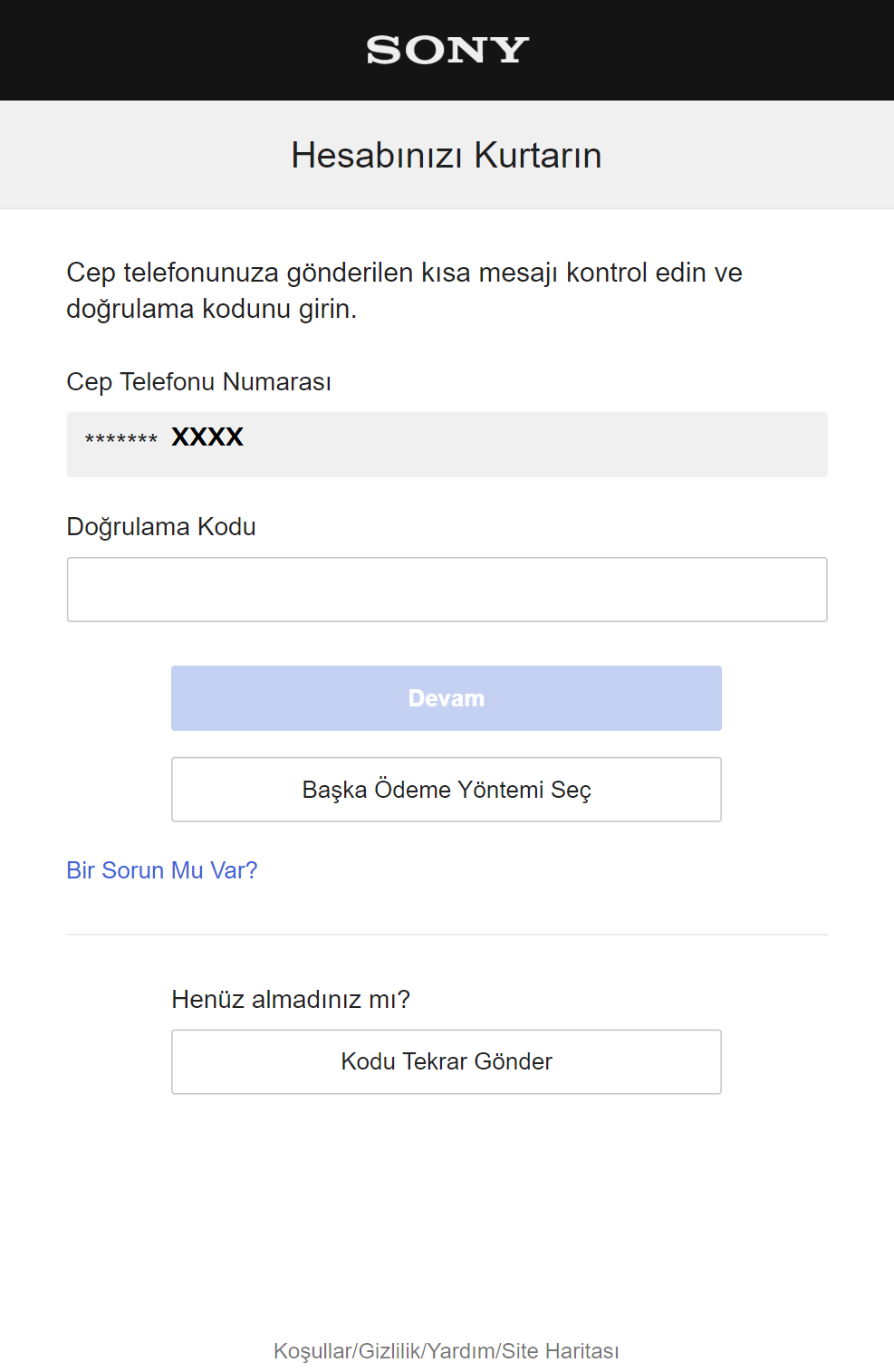Choose another payment method button
This screenshot has width=894, height=1372.
[447, 789]
